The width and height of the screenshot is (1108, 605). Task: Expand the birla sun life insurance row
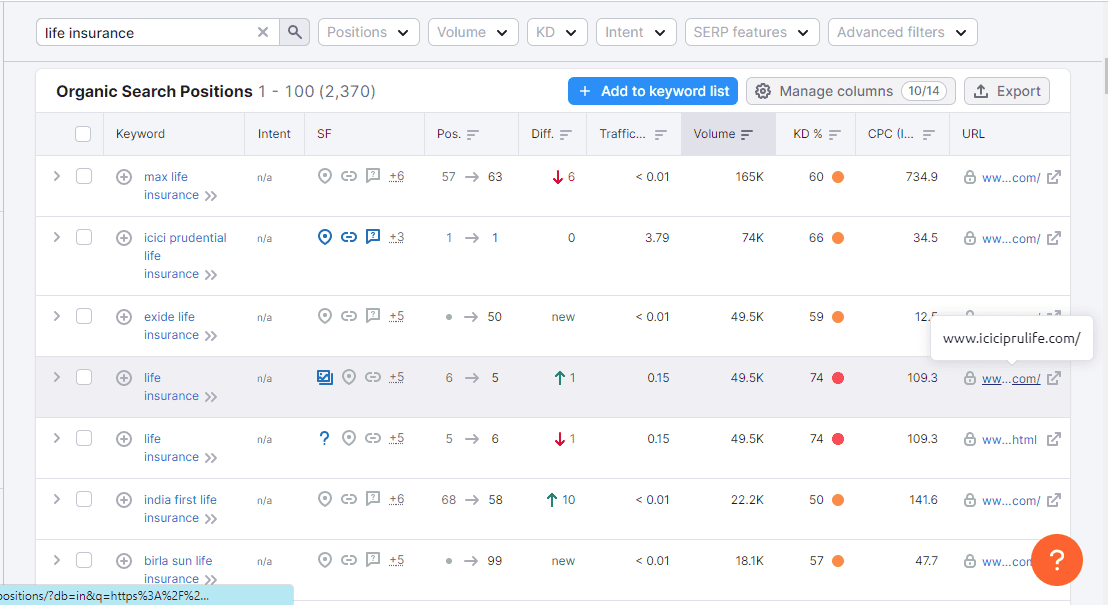point(57,560)
